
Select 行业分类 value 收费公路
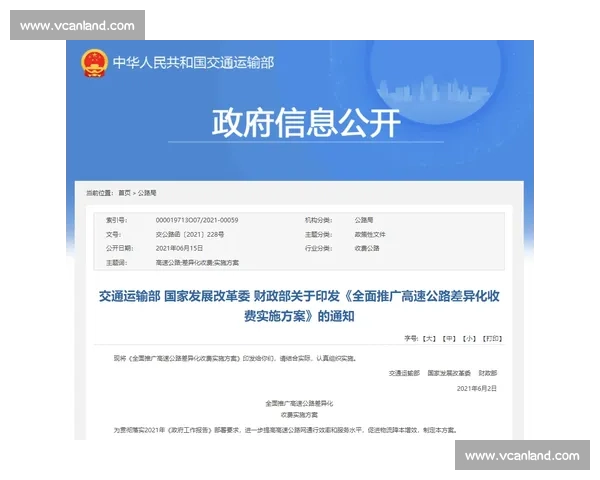(x=367, y=248)
